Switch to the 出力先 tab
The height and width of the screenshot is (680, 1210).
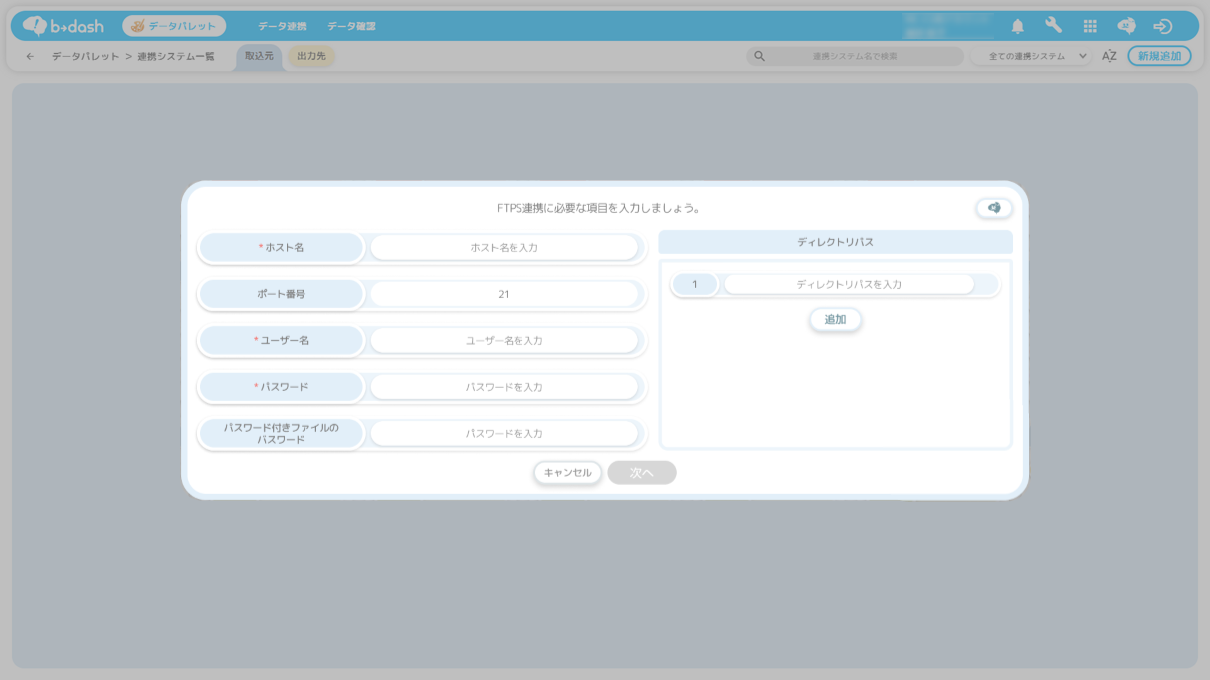pos(311,56)
